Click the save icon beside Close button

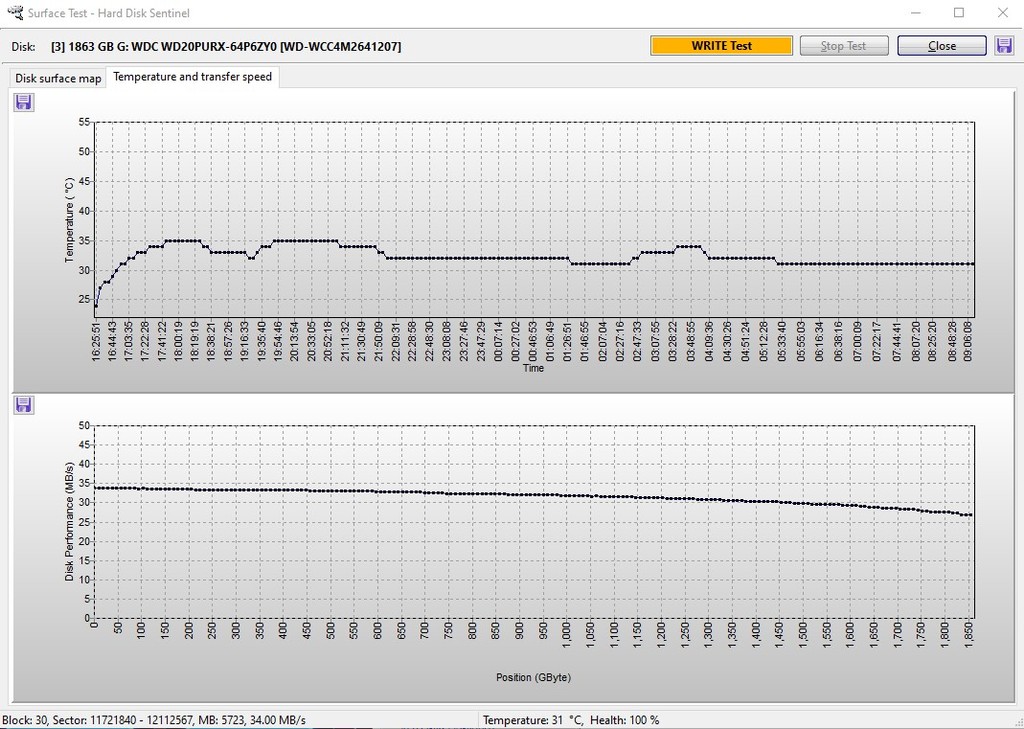(x=1004, y=46)
